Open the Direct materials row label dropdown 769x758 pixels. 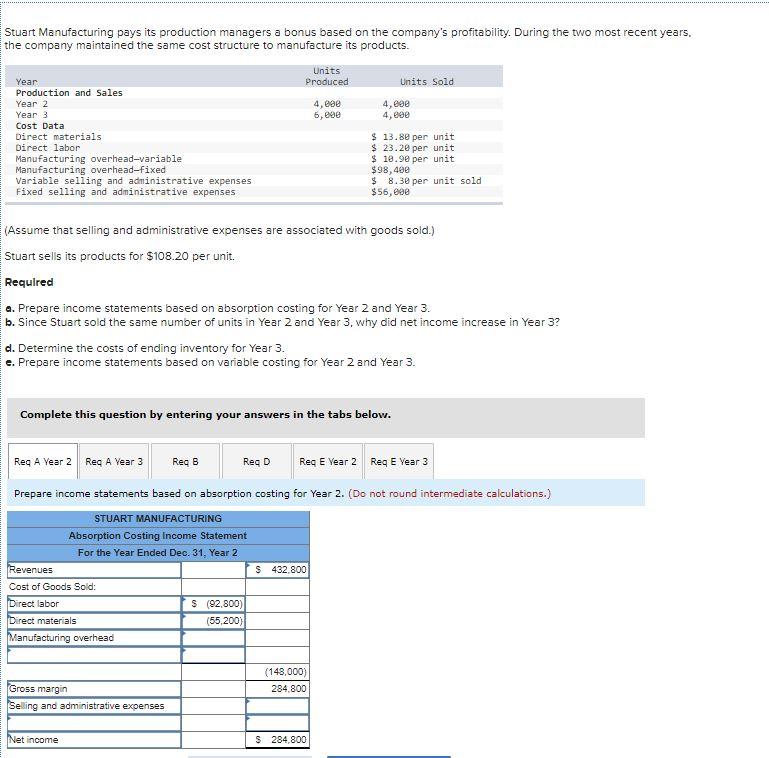(x=94, y=621)
